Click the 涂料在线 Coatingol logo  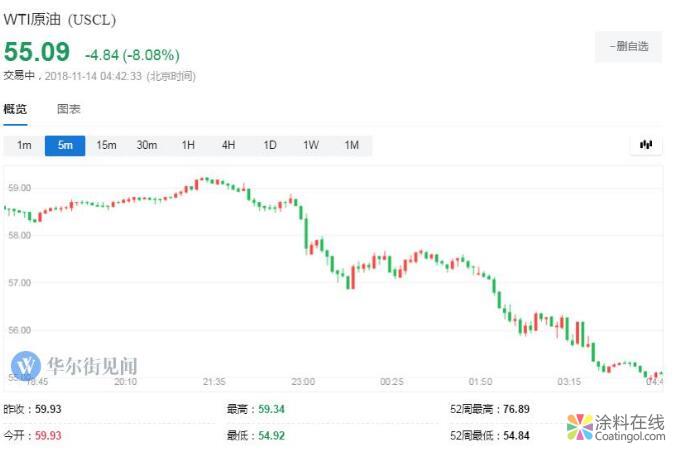[615, 427]
